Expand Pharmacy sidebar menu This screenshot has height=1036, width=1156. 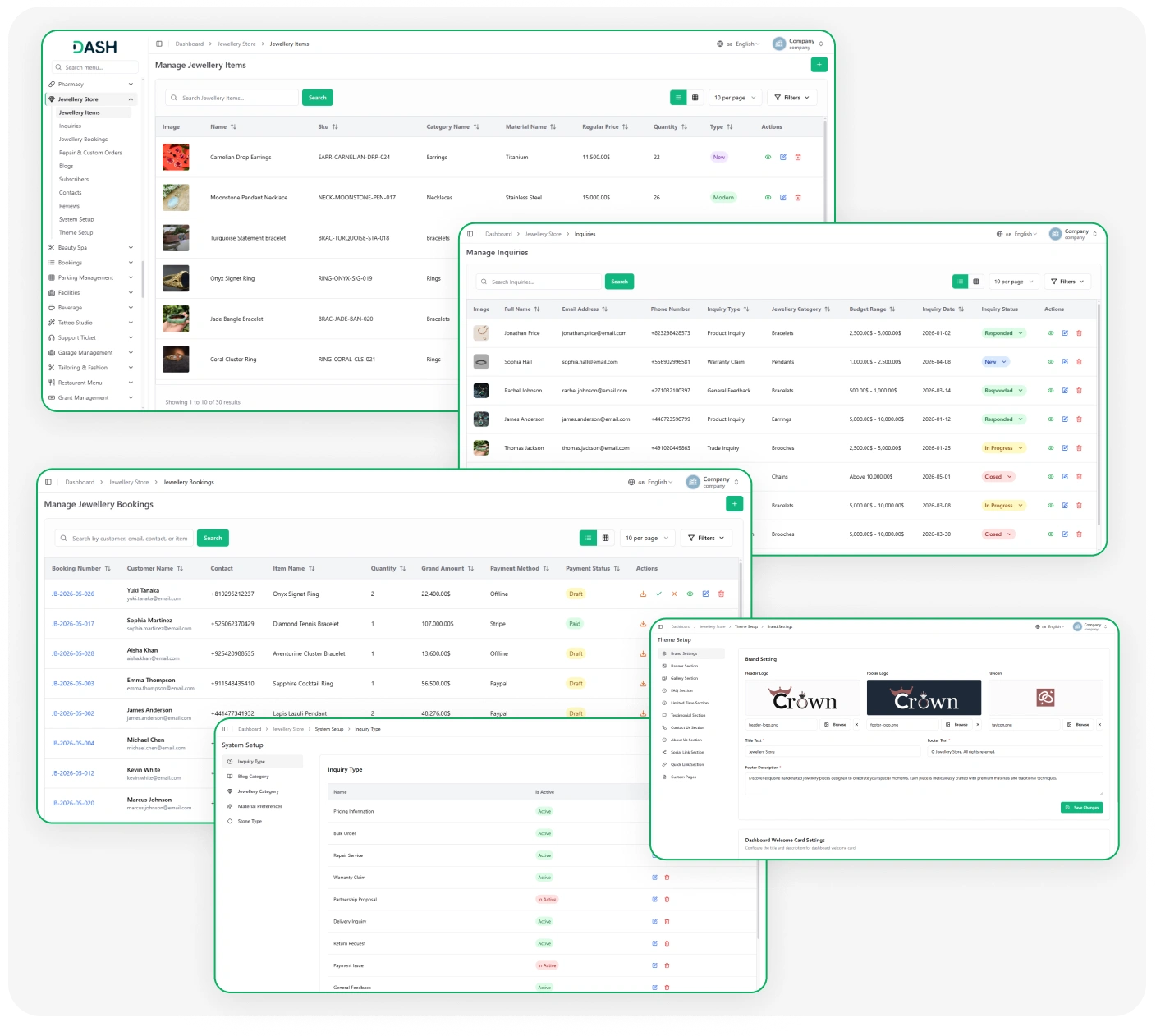[90, 84]
